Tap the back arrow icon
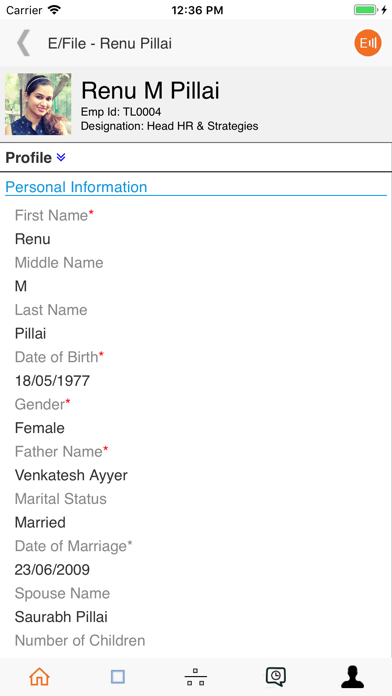The image size is (392, 696). (x=24, y=43)
